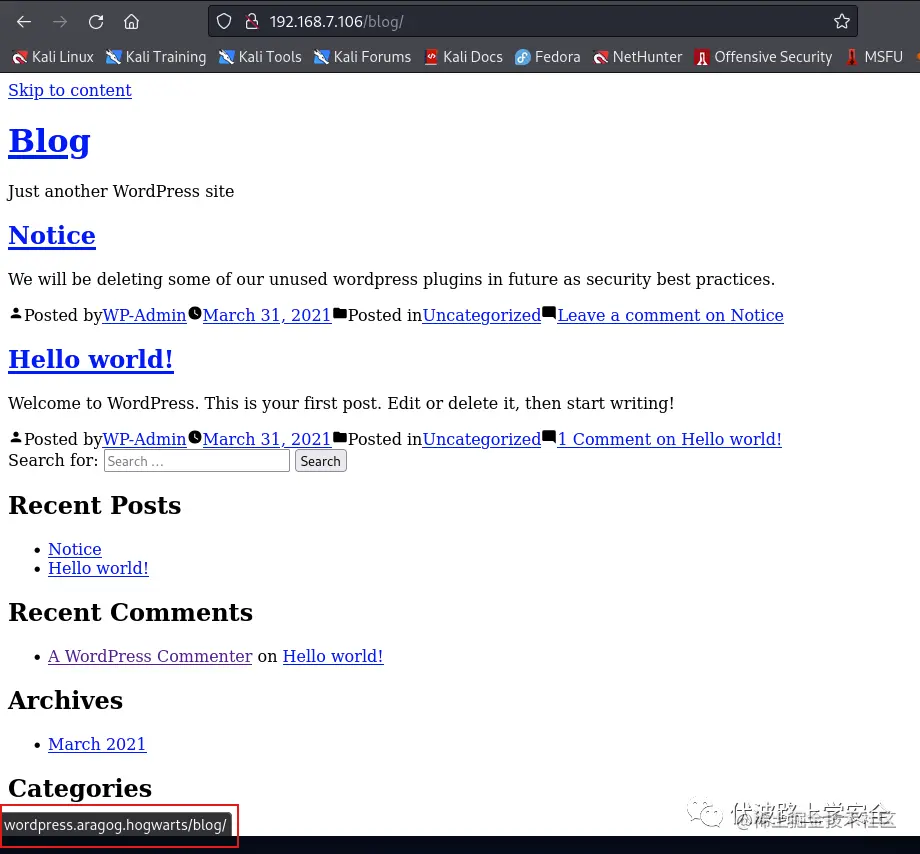
Task: Open the Kali Tools bookmark
Action: 260,57
